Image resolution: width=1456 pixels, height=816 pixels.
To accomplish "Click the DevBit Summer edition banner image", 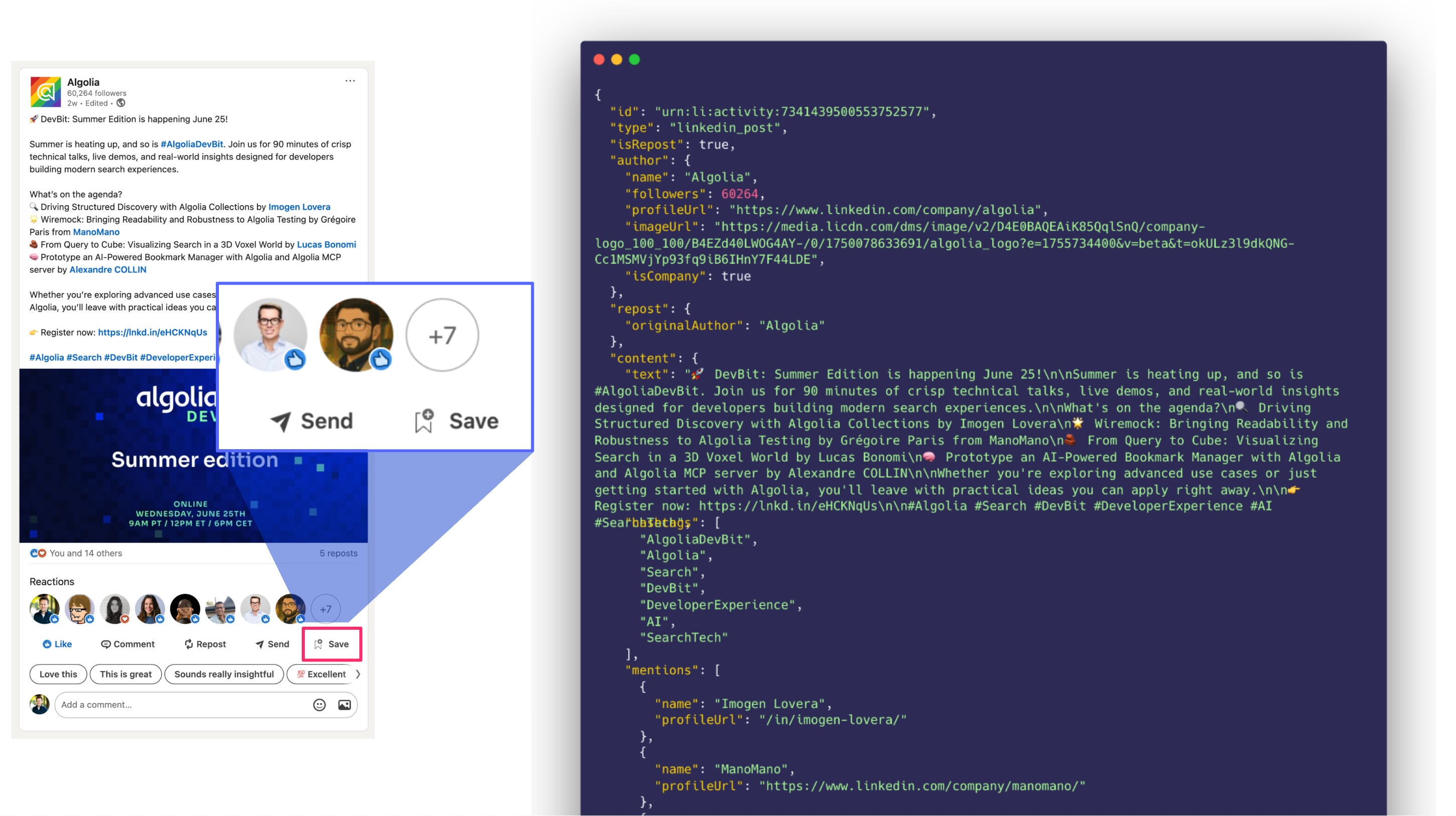I will (x=113, y=480).
